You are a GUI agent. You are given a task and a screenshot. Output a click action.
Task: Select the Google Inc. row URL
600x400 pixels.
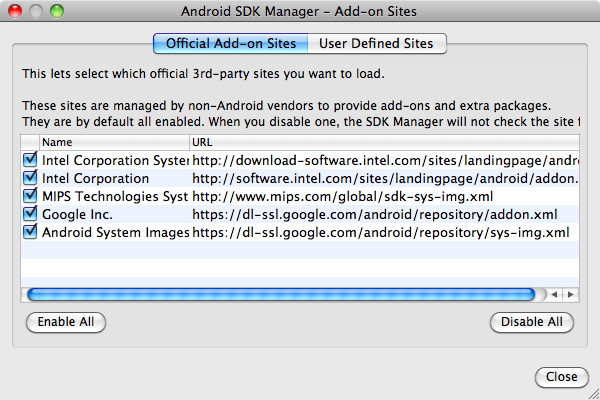click(x=375, y=214)
